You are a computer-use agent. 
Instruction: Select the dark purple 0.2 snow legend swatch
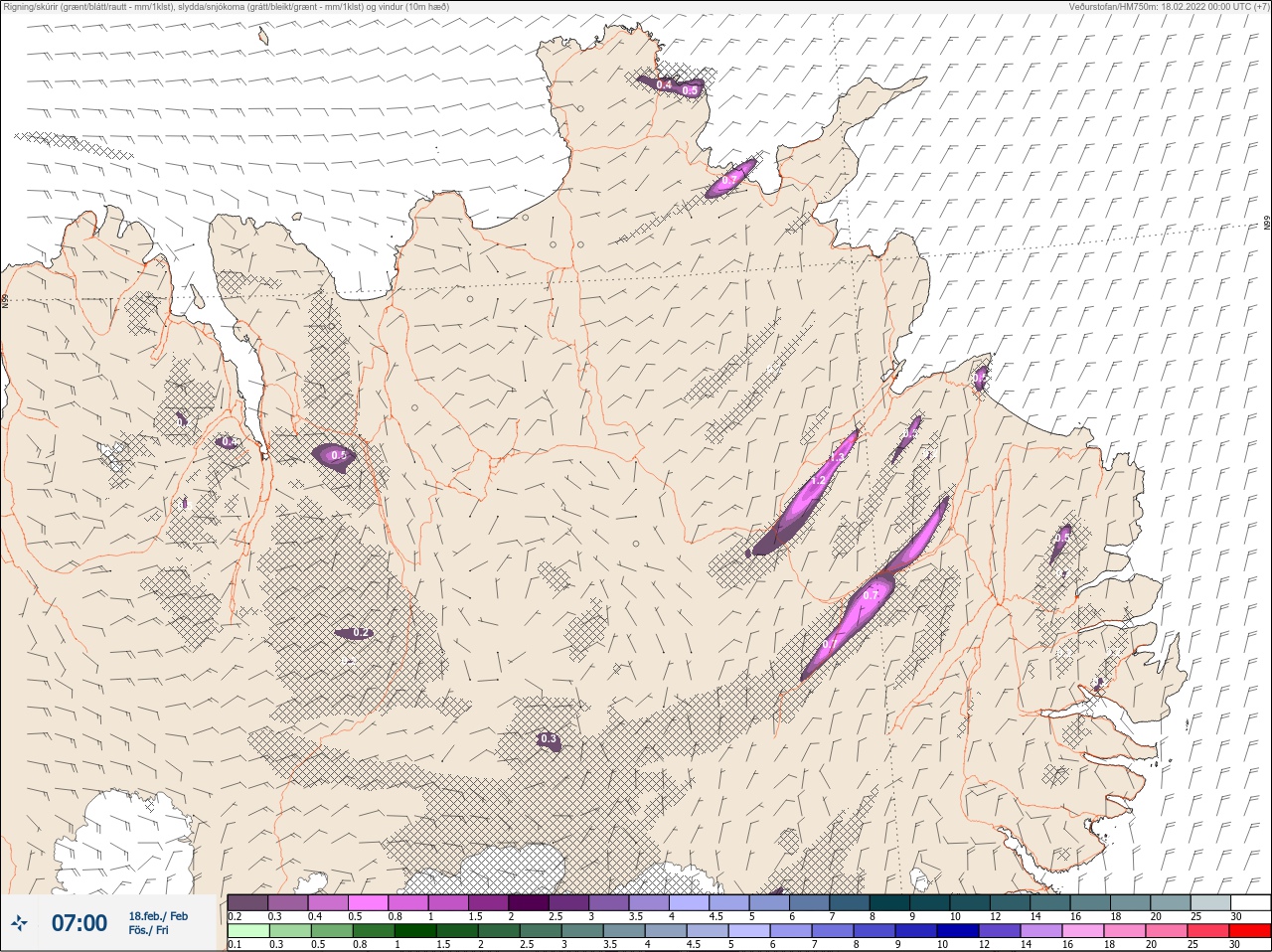[x=247, y=902]
